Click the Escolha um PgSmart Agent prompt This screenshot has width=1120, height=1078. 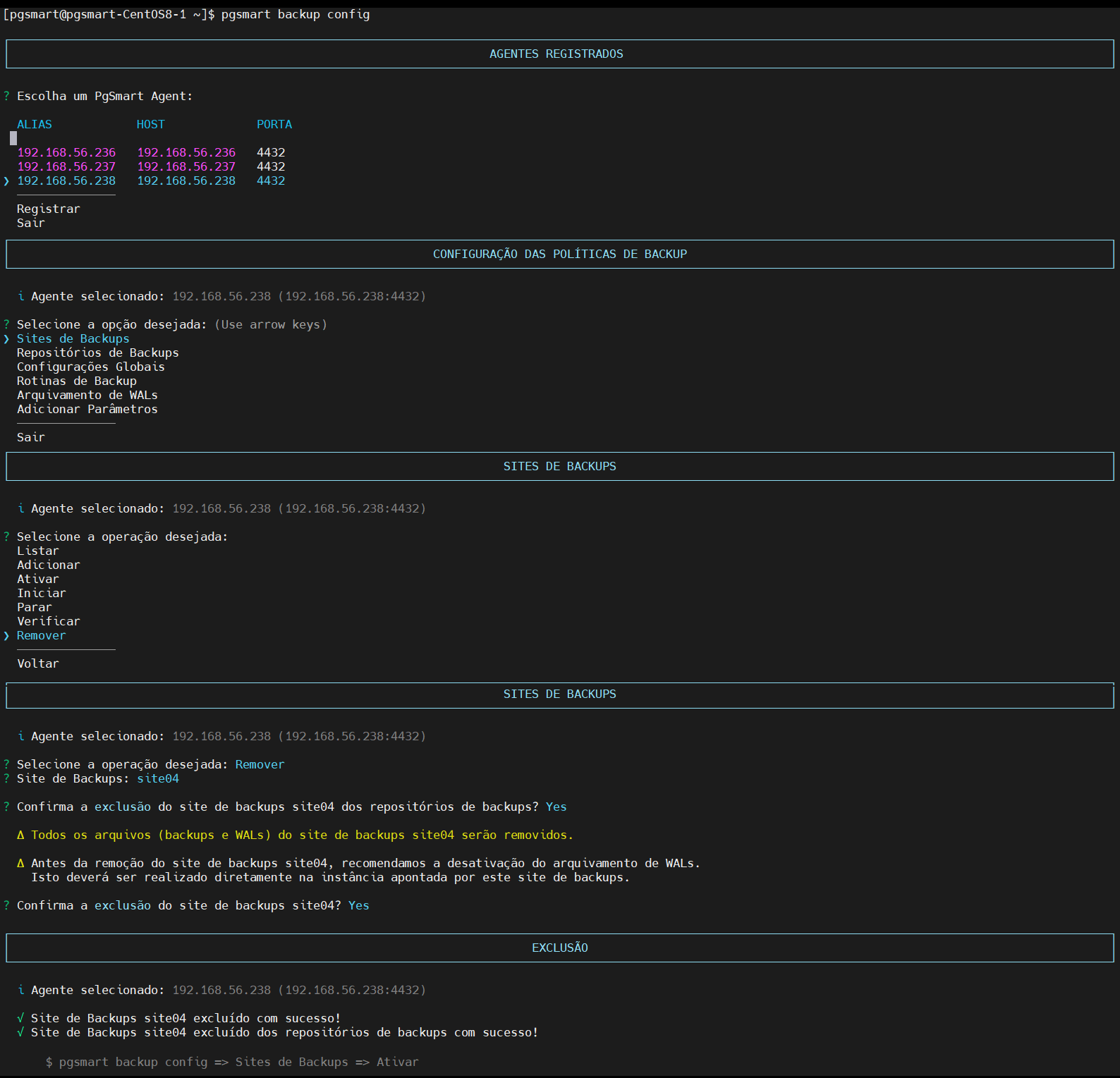click(x=105, y=96)
